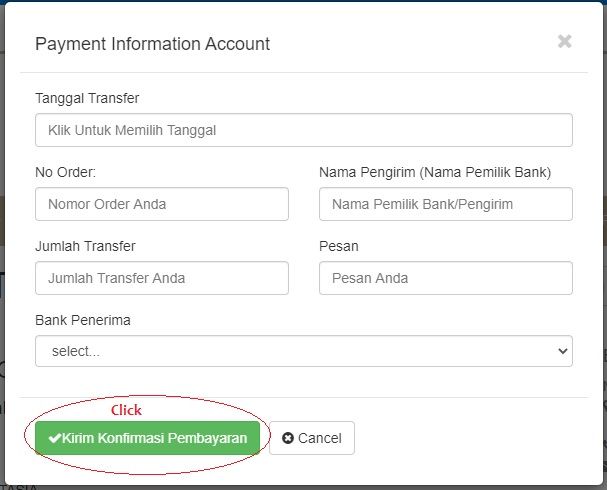The width and height of the screenshot is (607, 490).
Task: Click the Nama Pengirim (Nama Pemilik Bank) label
Action: click(x=435, y=172)
